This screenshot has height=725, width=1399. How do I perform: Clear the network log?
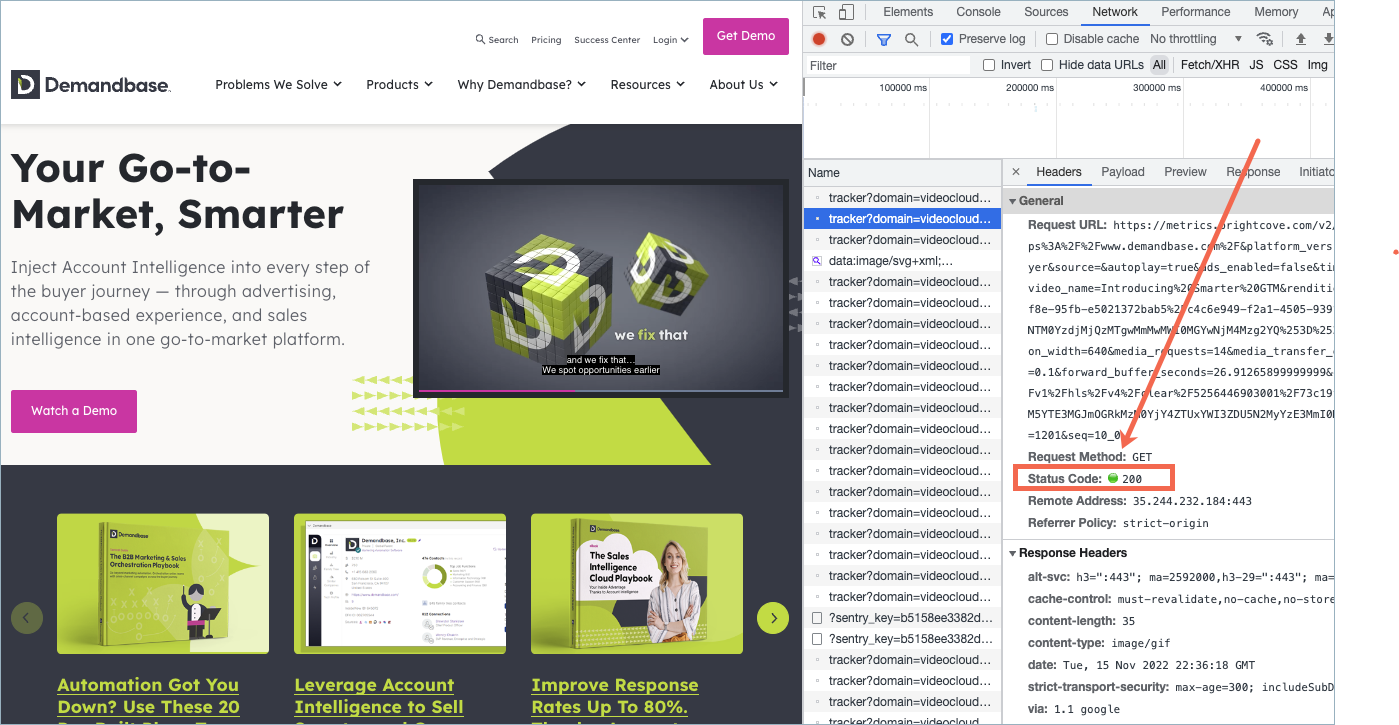pos(847,39)
